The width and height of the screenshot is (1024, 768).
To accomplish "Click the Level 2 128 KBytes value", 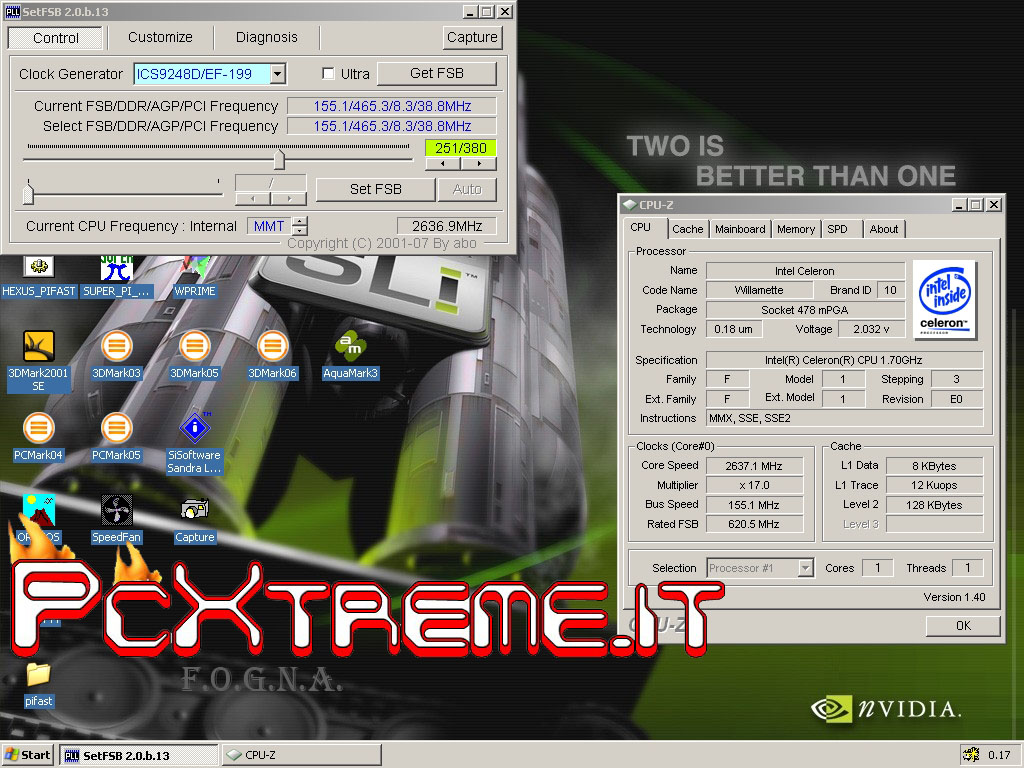I will pos(934,505).
